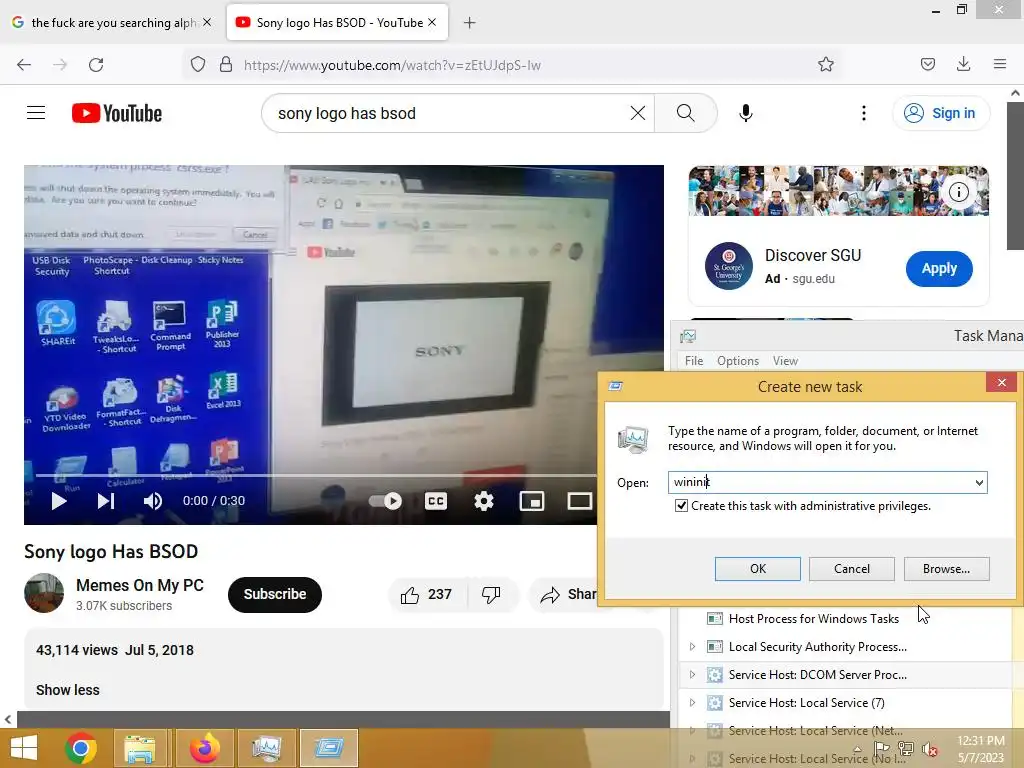Open Memes On My PC channel avatar
The height and width of the screenshot is (768, 1024).
coord(44,593)
